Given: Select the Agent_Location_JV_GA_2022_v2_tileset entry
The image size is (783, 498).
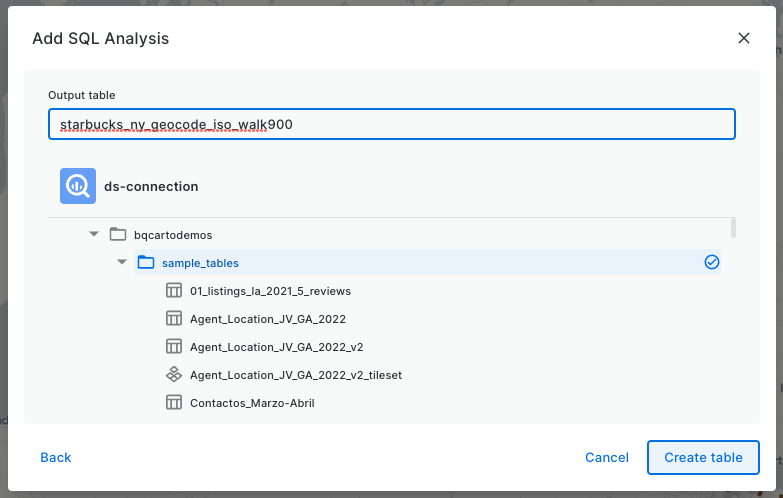Looking at the screenshot, I should pyautogui.click(x=295, y=375).
